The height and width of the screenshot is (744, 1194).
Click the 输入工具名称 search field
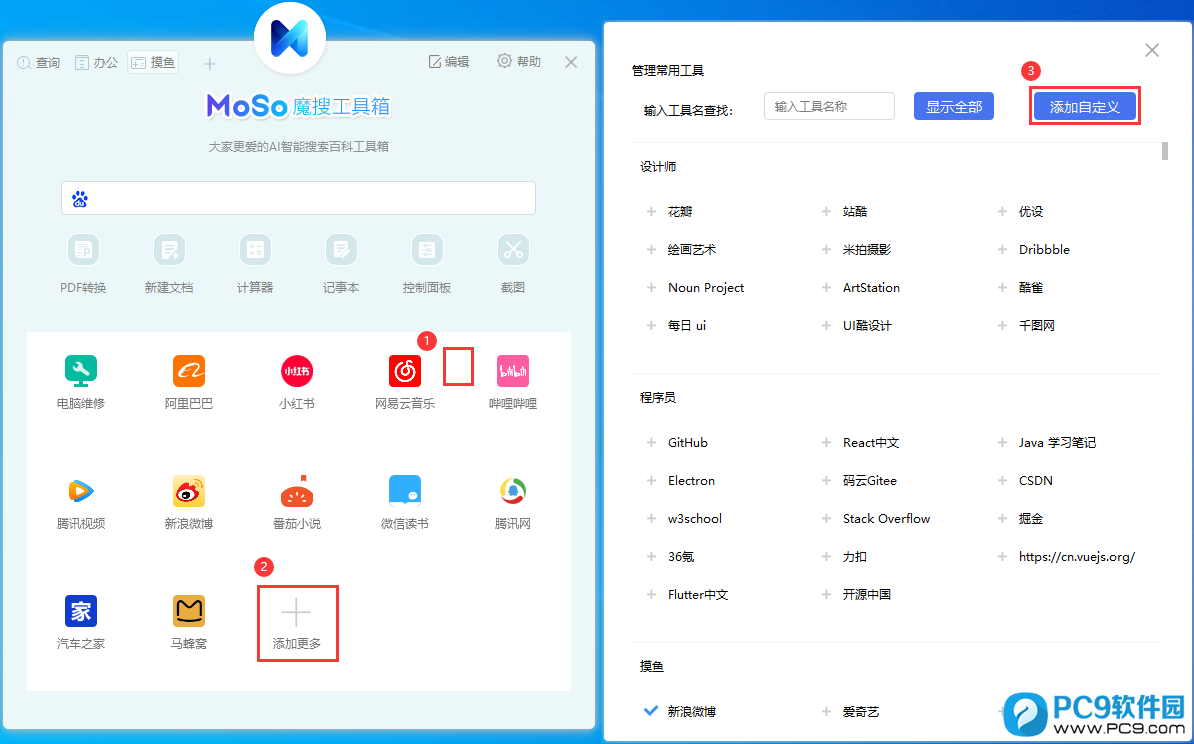coord(829,107)
